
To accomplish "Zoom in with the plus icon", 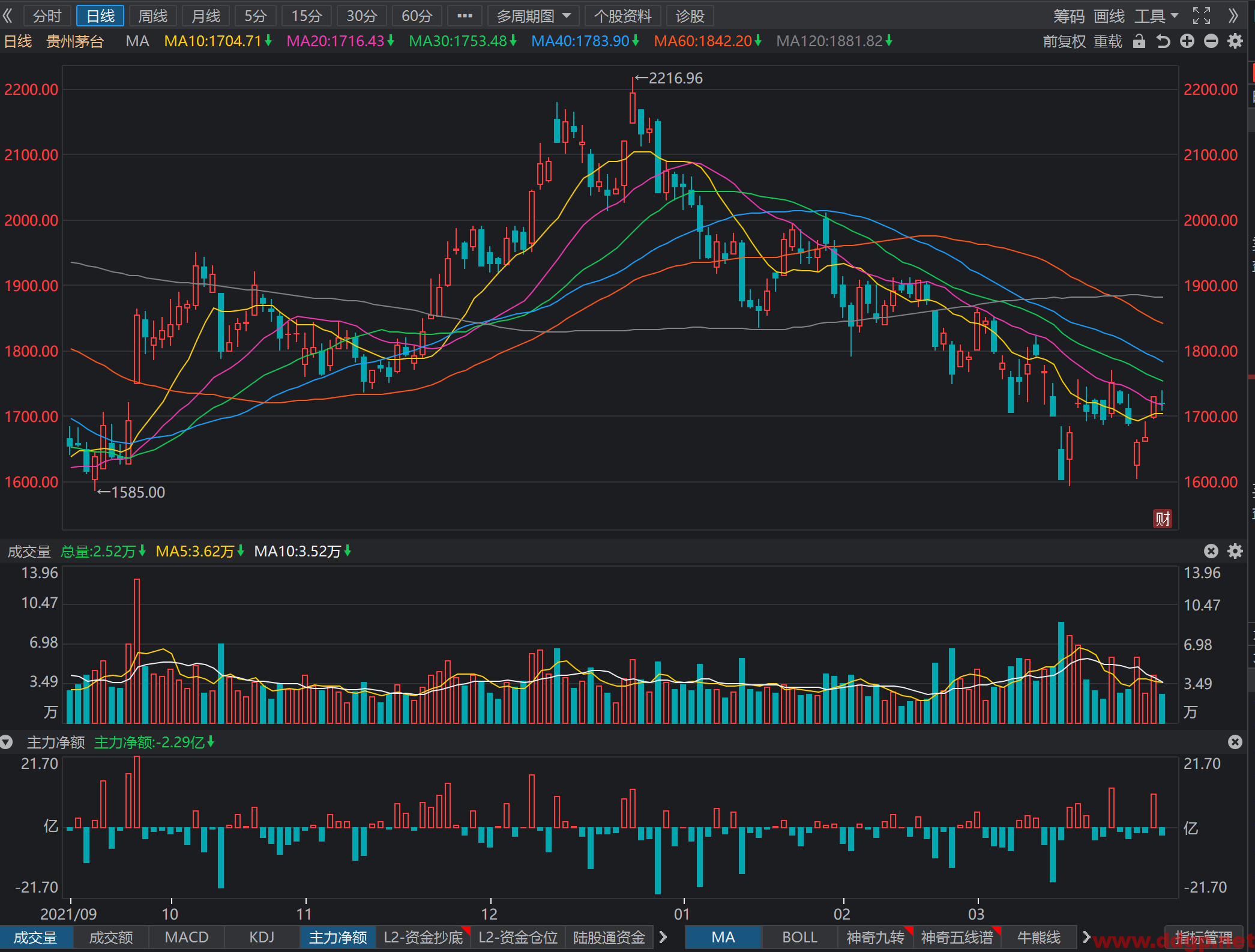I will pos(1187,41).
